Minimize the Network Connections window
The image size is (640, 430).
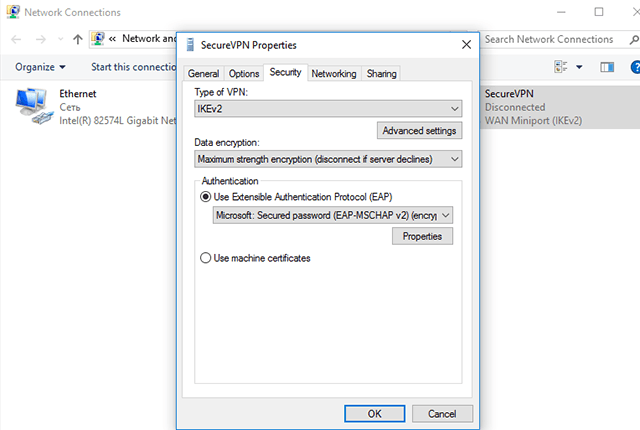point(561,12)
